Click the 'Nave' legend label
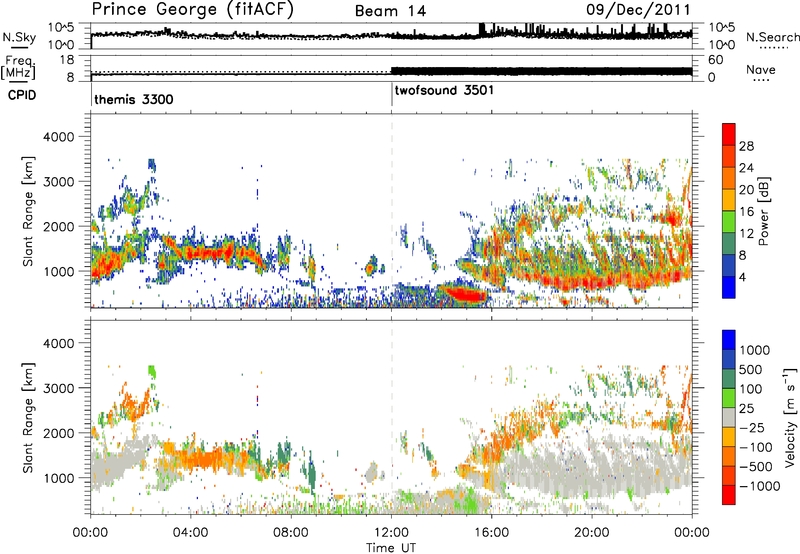 (x=761, y=69)
